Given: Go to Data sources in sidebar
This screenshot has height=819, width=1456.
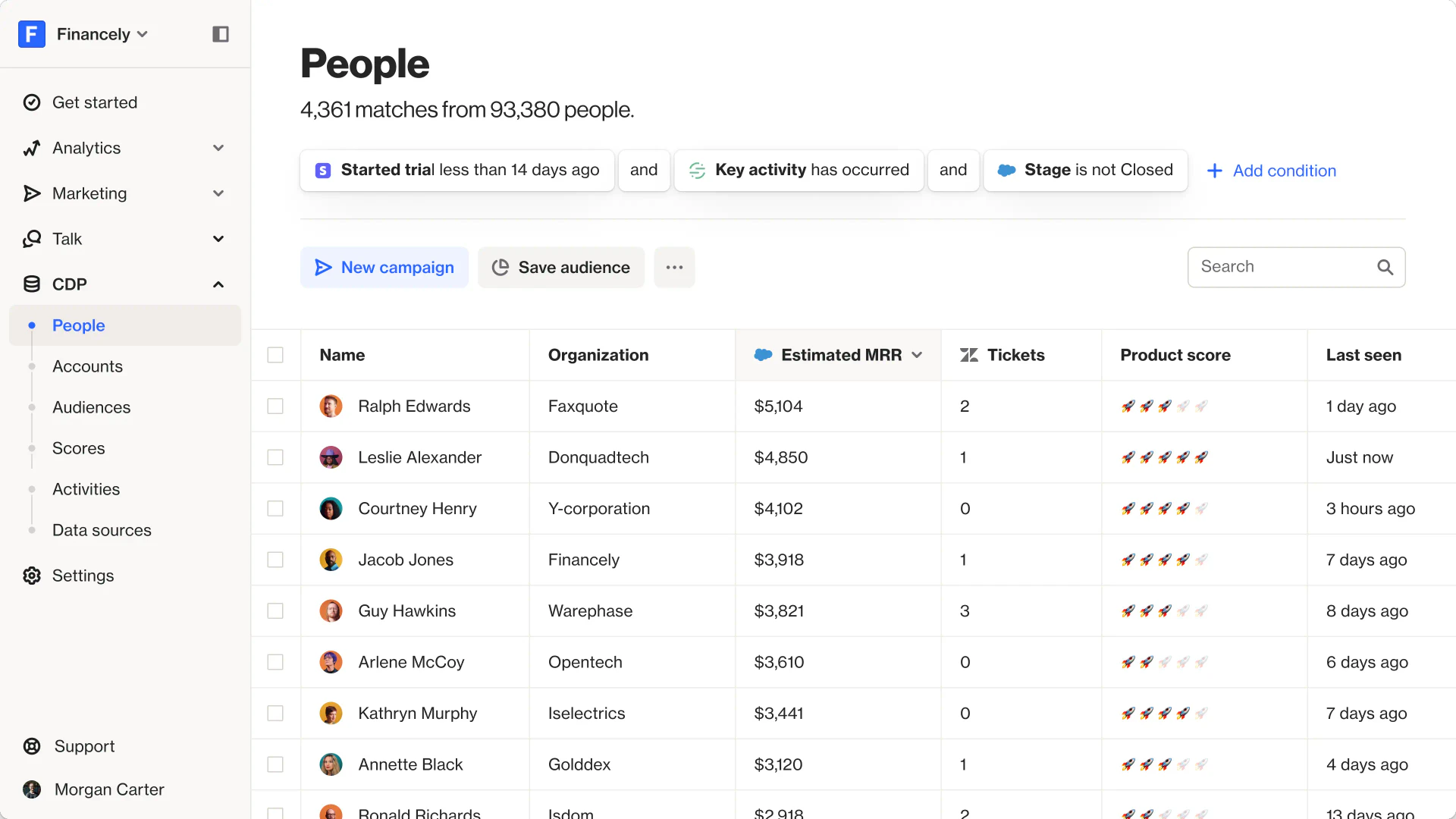Looking at the screenshot, I should click(x=102, y=530).
